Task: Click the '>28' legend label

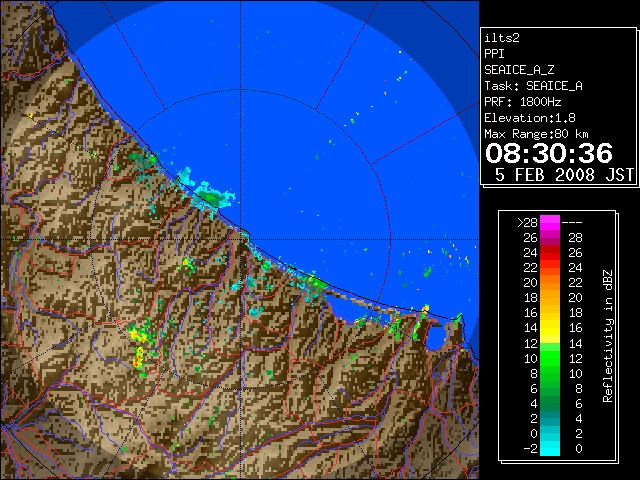Action: coord(527,223)
